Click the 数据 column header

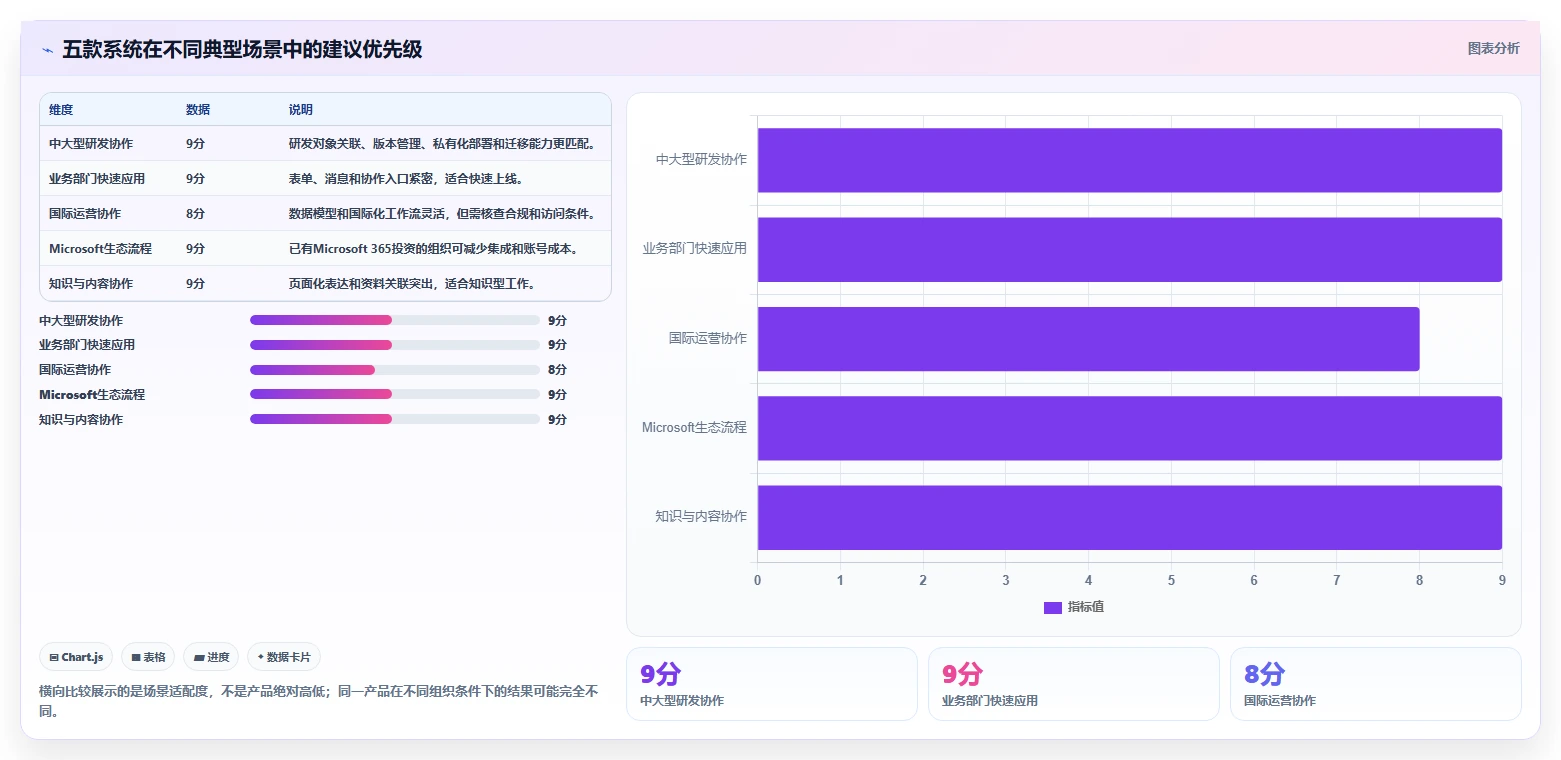click(x=198, y=110)
